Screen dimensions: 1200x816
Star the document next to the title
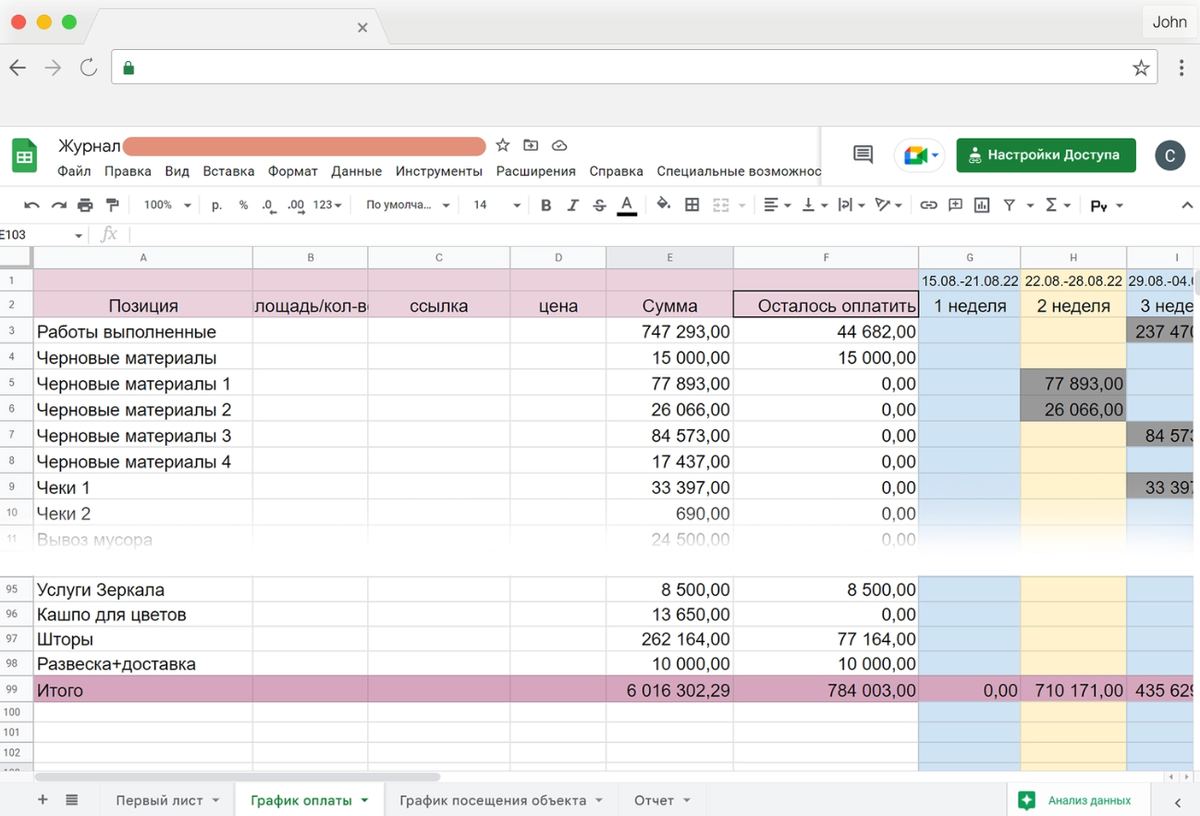pos(503,146)
